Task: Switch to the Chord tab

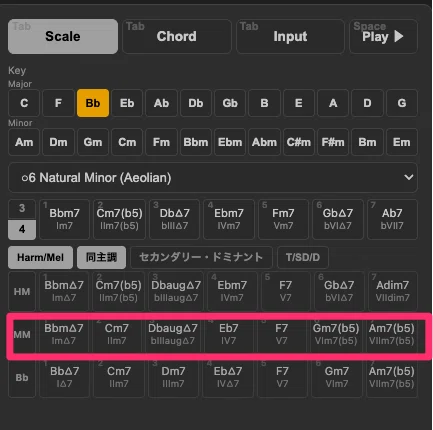Action: tap(177, 36)
